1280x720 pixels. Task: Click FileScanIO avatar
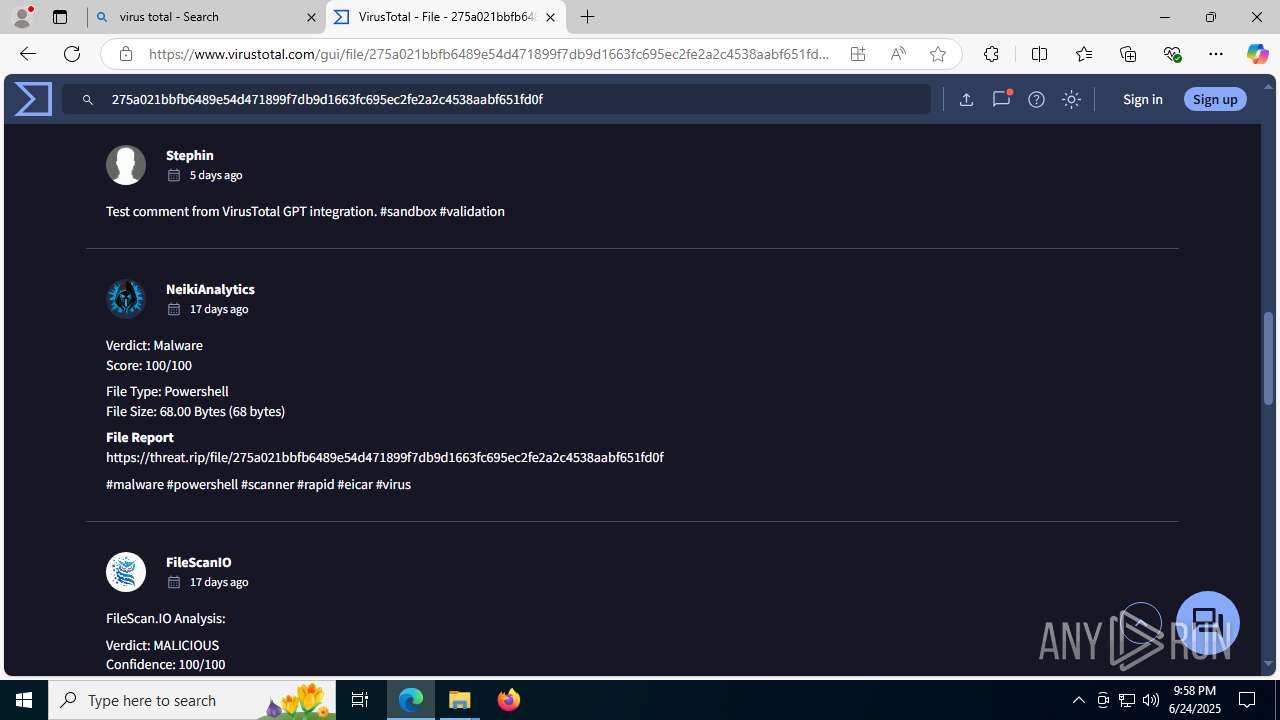126,572
